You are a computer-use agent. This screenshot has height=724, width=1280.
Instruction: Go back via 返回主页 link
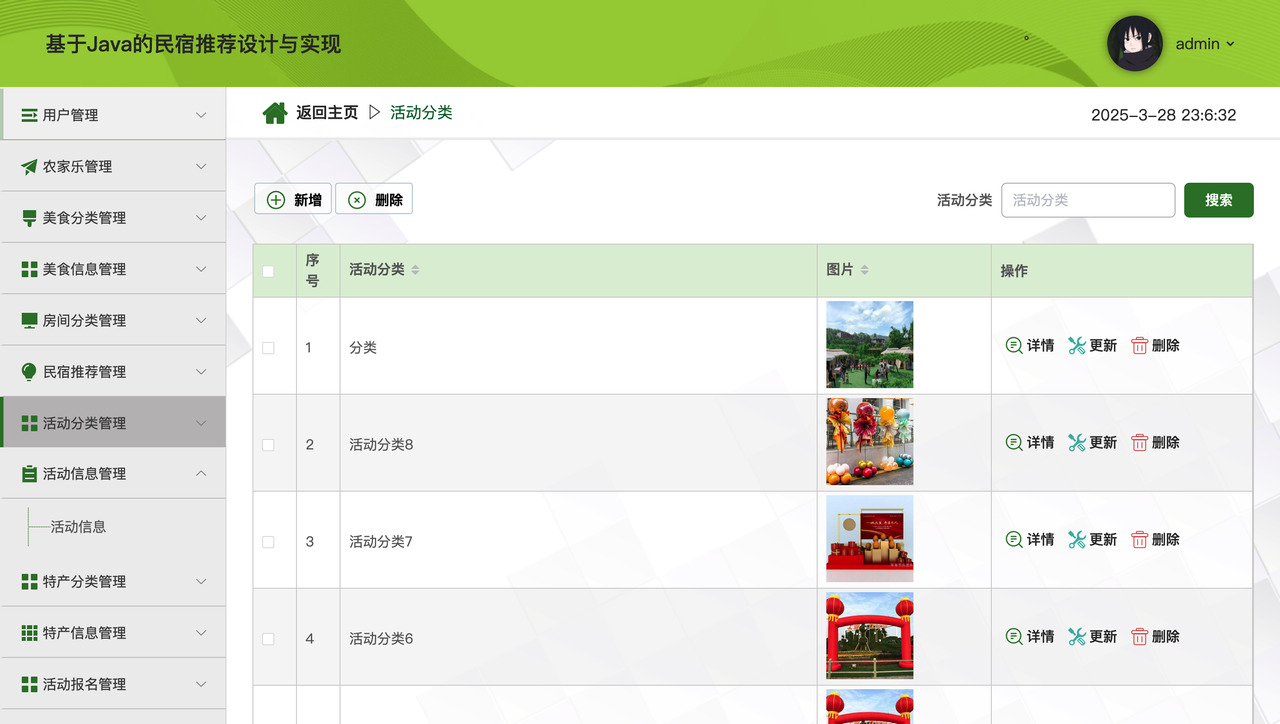tap(327, 113)
